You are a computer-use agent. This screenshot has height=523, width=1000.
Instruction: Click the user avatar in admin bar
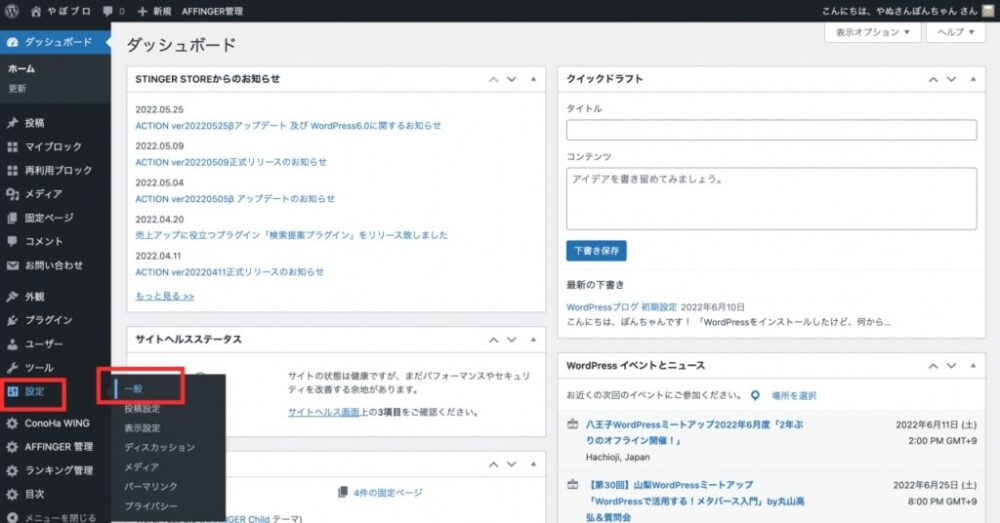pos(989,11)
